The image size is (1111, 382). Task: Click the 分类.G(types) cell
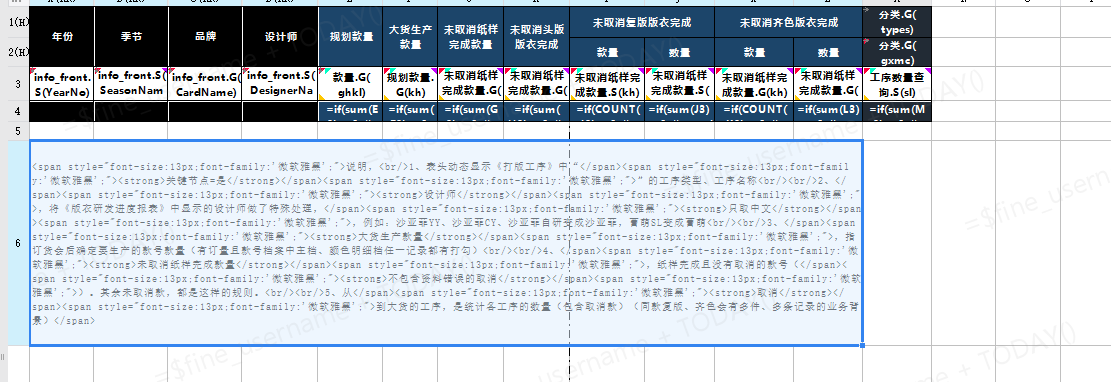click(x=897, y=23)
